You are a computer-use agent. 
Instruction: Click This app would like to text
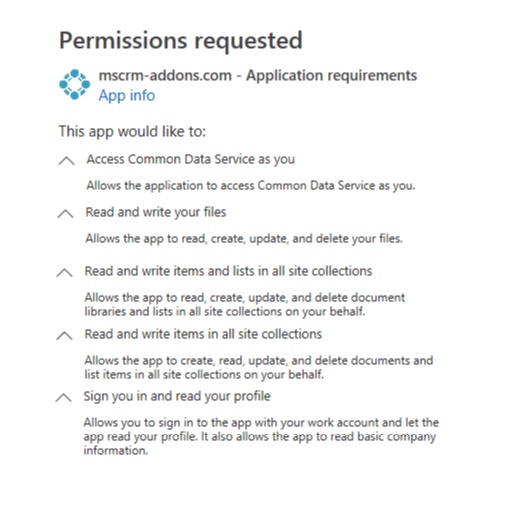[132, 131]
